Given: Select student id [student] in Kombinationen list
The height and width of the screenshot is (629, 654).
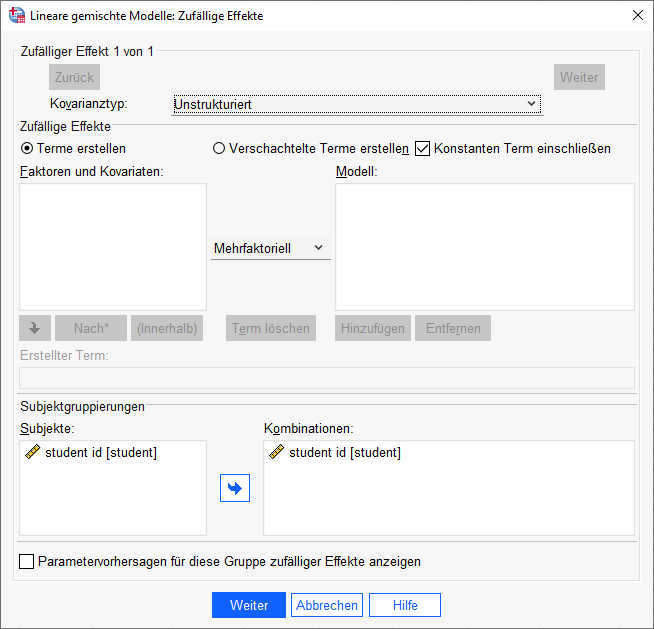Looking at the screenshot, I should [x=345, y=453].
